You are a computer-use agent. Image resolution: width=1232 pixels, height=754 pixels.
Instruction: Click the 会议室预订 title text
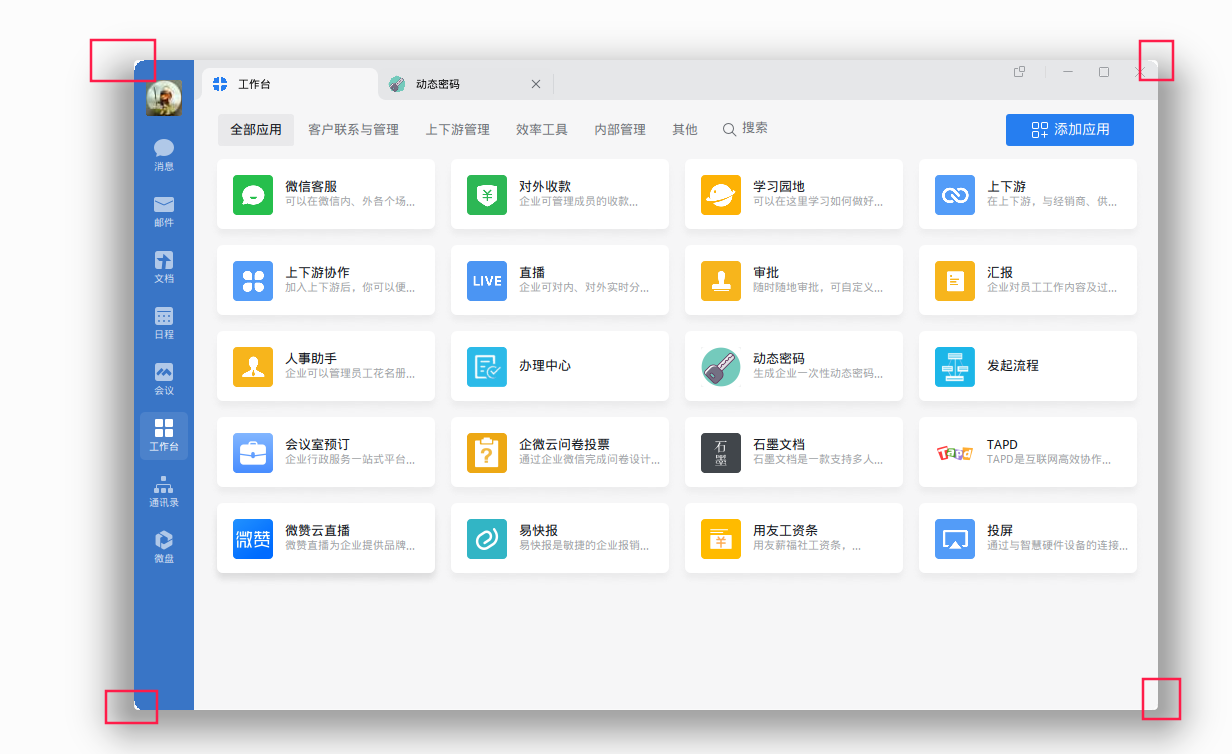(317, 444)
